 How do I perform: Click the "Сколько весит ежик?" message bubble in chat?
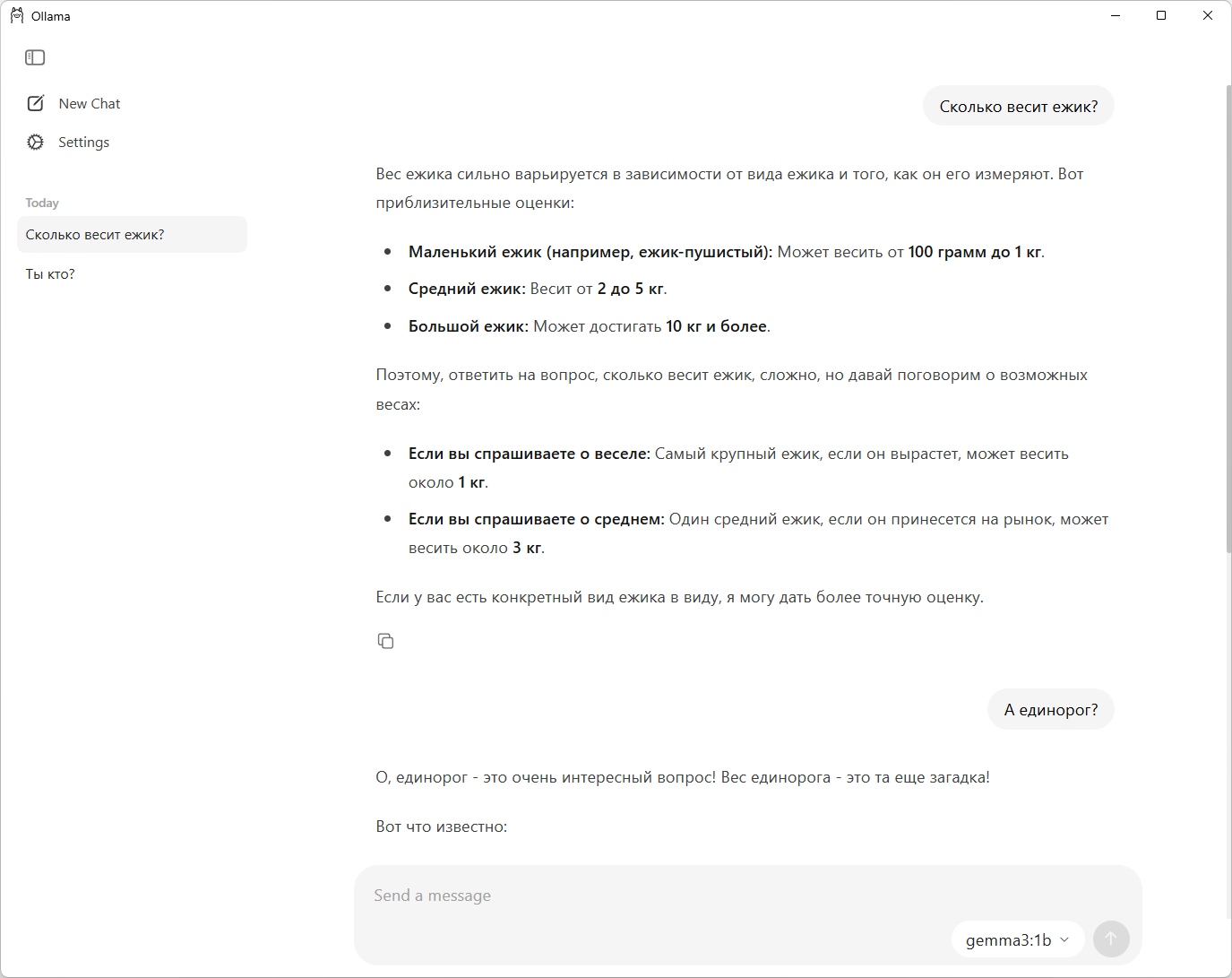coord(1018,107)
